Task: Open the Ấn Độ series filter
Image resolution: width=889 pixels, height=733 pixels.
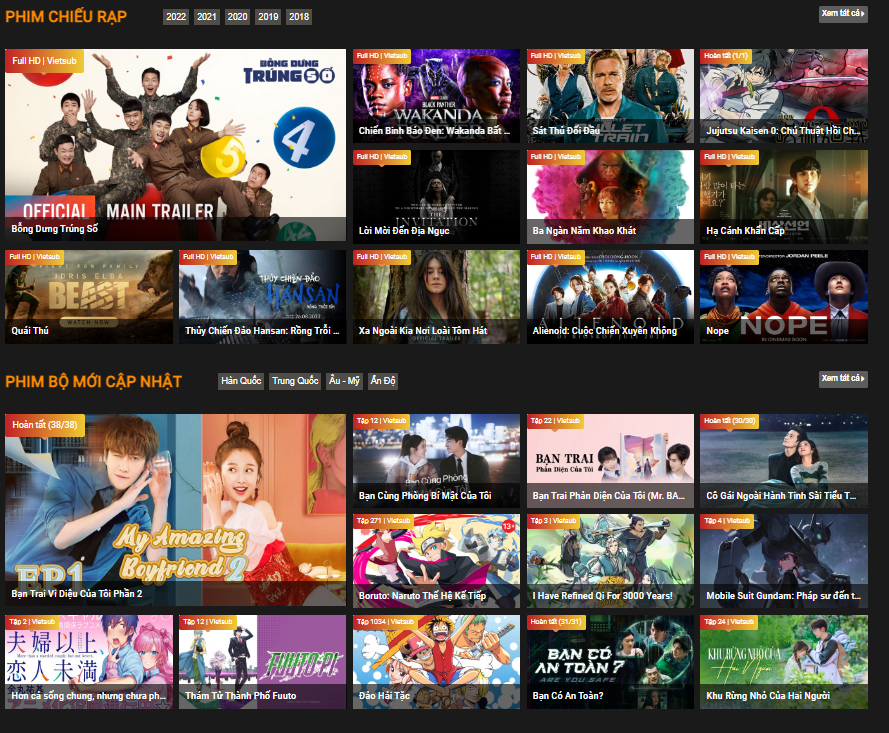Action: 383,381
